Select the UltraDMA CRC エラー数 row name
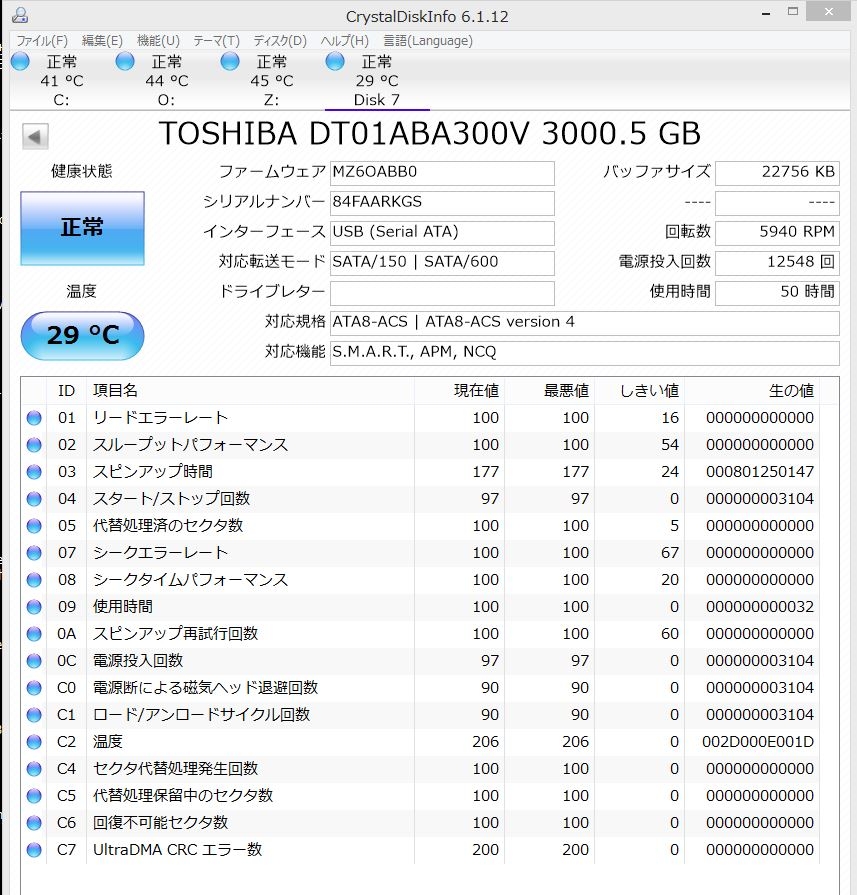Image resolution: width=857 pixels, height=895 pixels. pyautogui.click(x=178, y=850)
